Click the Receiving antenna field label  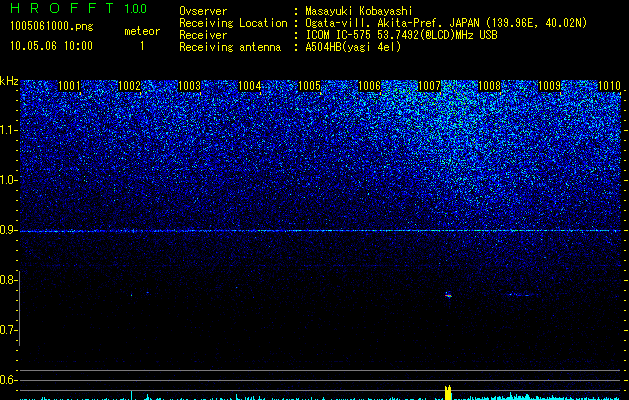point(230,47)
